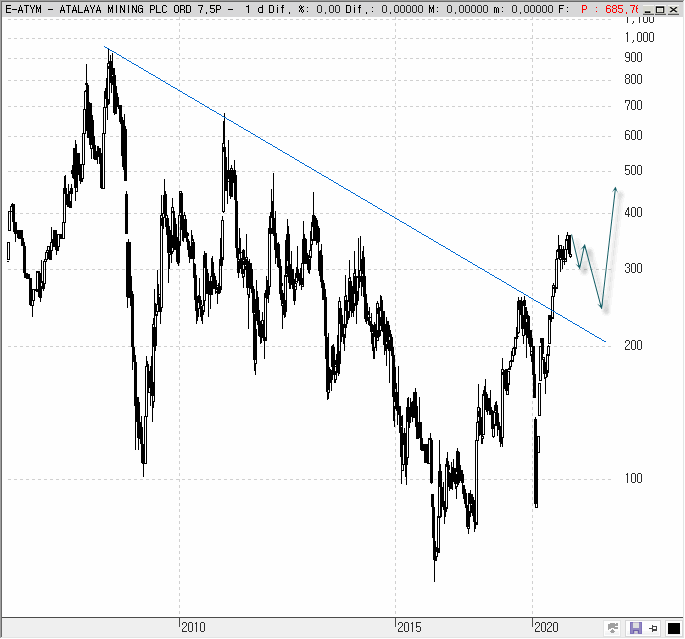Click the 2020 label on the time axis

coord(547,628)
